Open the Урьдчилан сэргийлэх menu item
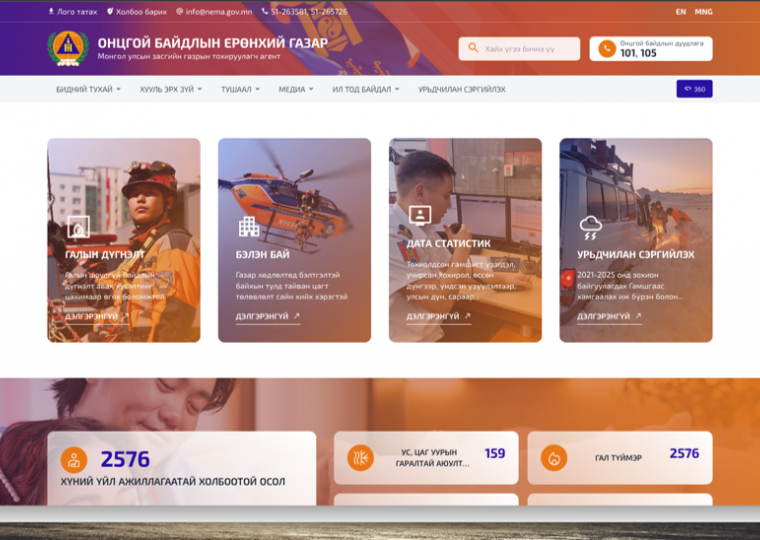The width and height of the screenshot is (760, 540). point(461,89)
